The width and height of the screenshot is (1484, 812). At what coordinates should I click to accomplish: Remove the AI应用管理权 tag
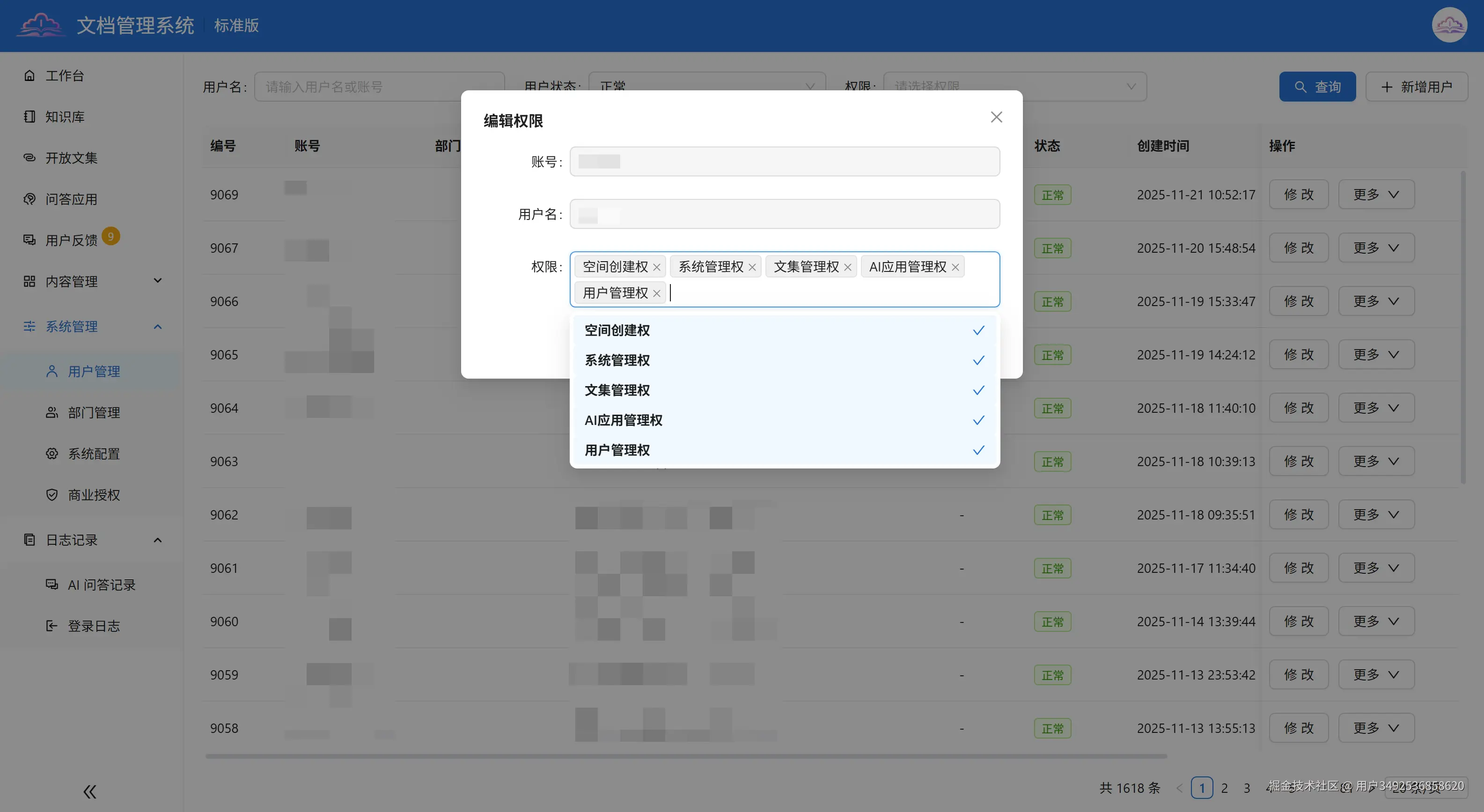pos(955,267)
